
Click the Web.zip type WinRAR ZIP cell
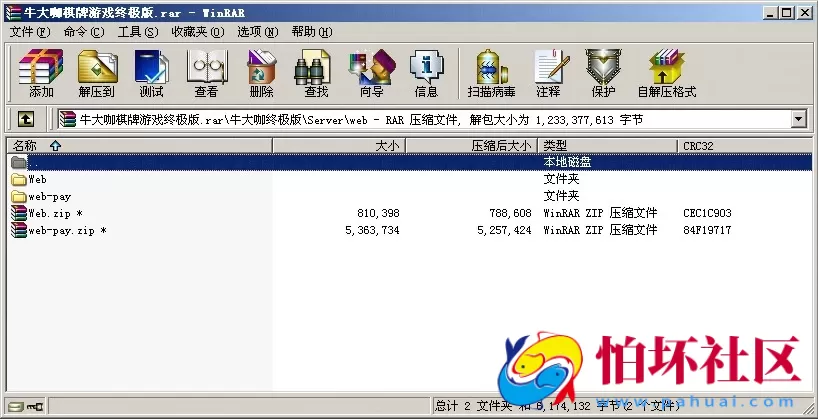click(600, 213)
